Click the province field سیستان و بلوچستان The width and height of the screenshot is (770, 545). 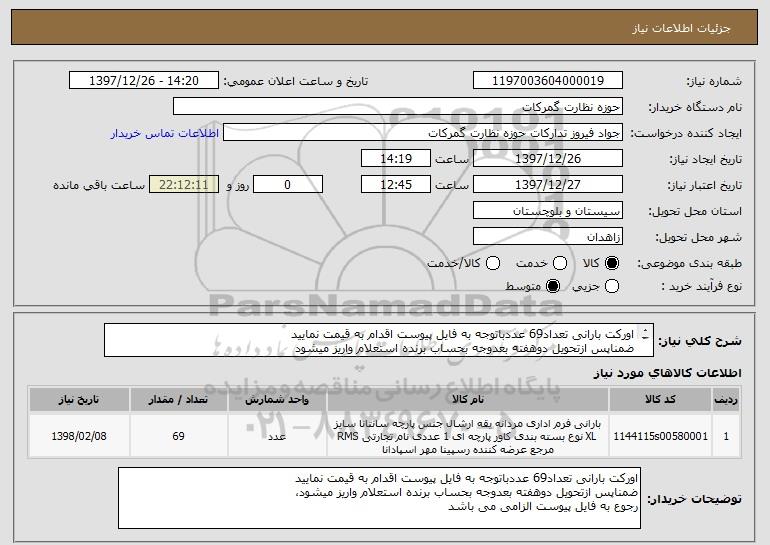tap(548, 211)
